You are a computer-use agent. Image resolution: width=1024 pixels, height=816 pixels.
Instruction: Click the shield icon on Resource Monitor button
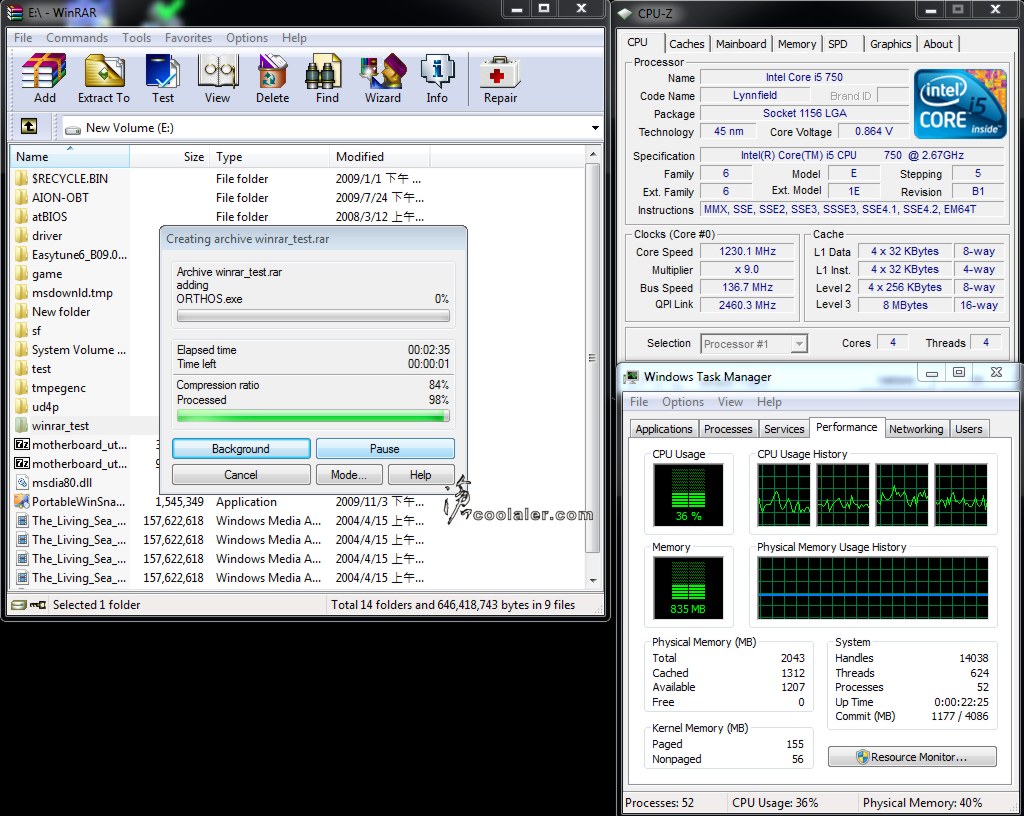coord(863,757)
